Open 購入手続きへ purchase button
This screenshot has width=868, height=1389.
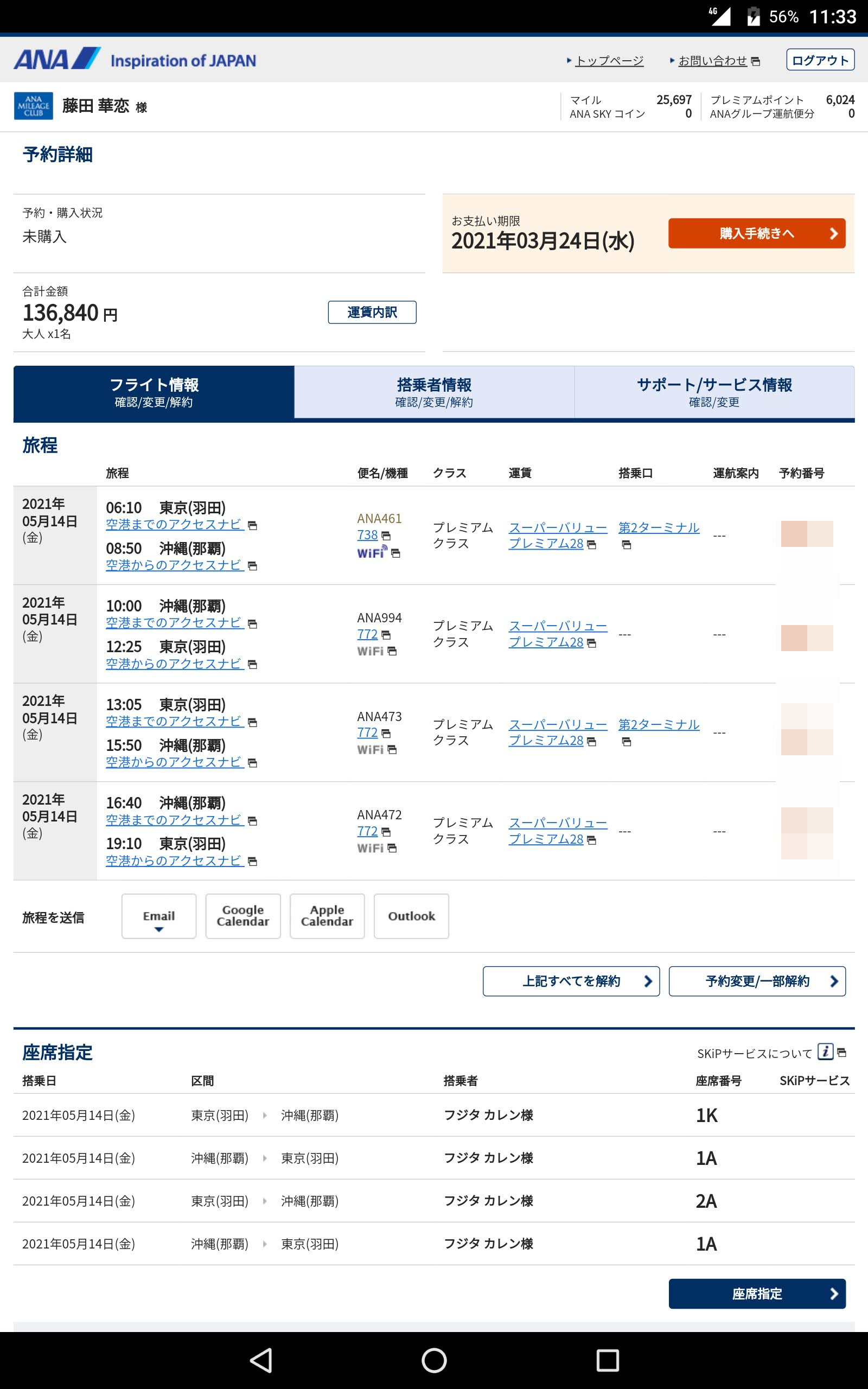pyautogui.click(x=756, y=234)
